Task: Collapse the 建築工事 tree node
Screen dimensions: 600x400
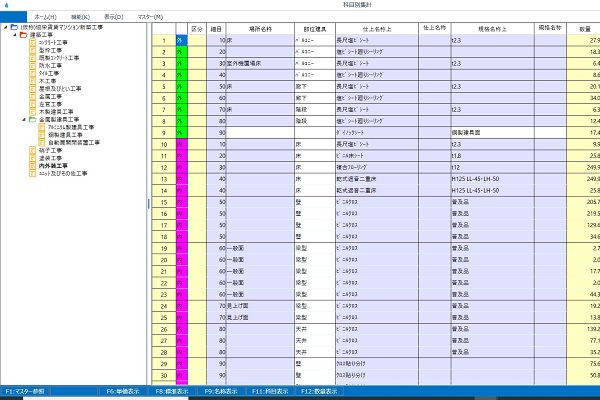Action: click(x=15, y=35)
